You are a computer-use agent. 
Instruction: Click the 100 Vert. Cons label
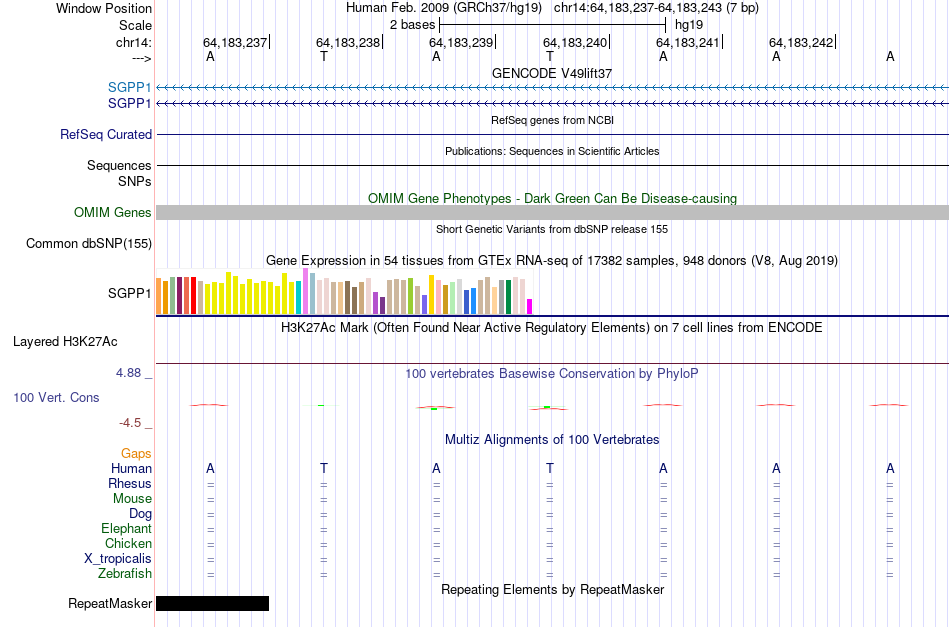pyautogui.click(x=56, y=397)
